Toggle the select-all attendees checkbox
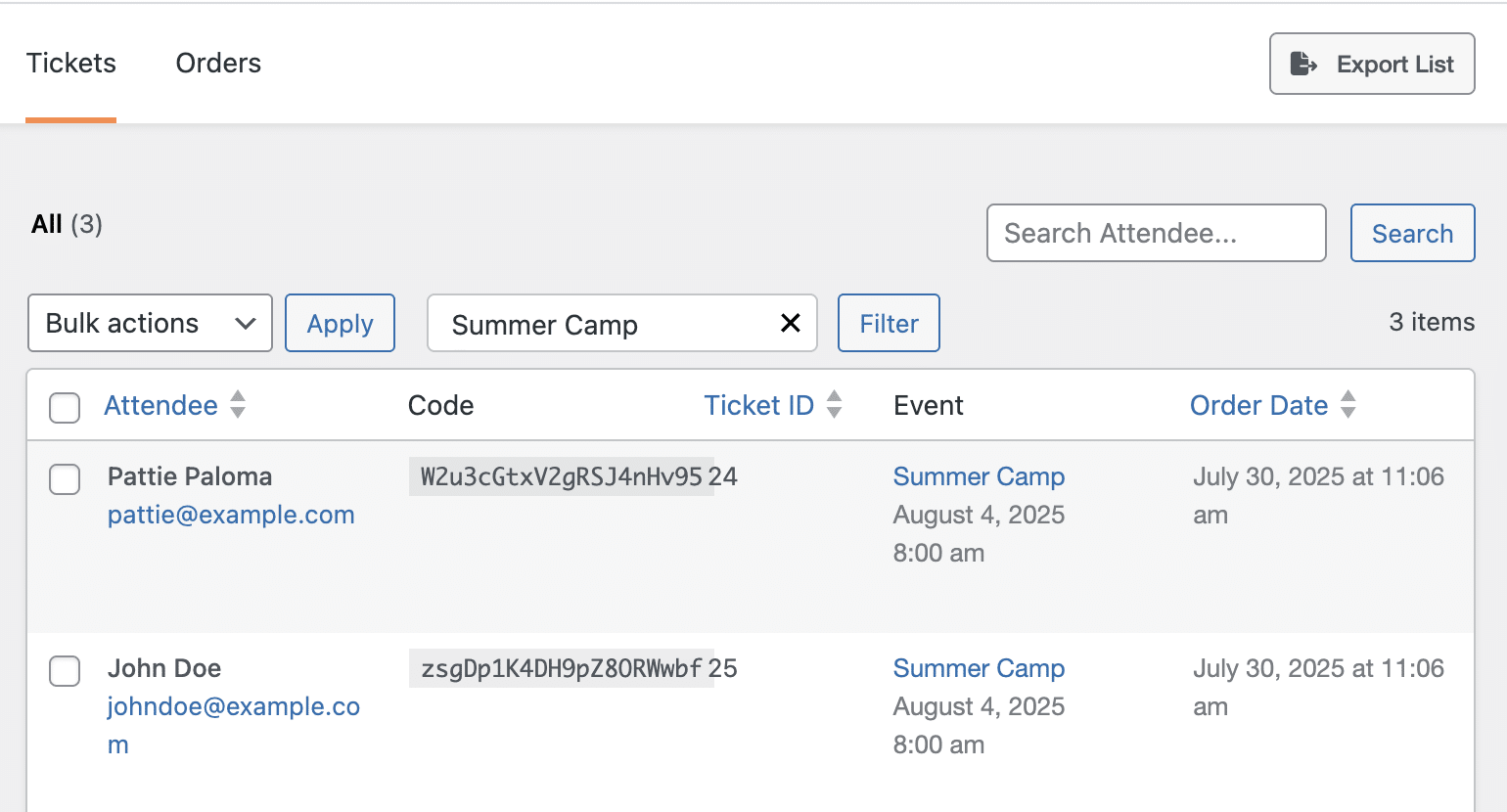The image size is (1507, 812). [65, 407]
